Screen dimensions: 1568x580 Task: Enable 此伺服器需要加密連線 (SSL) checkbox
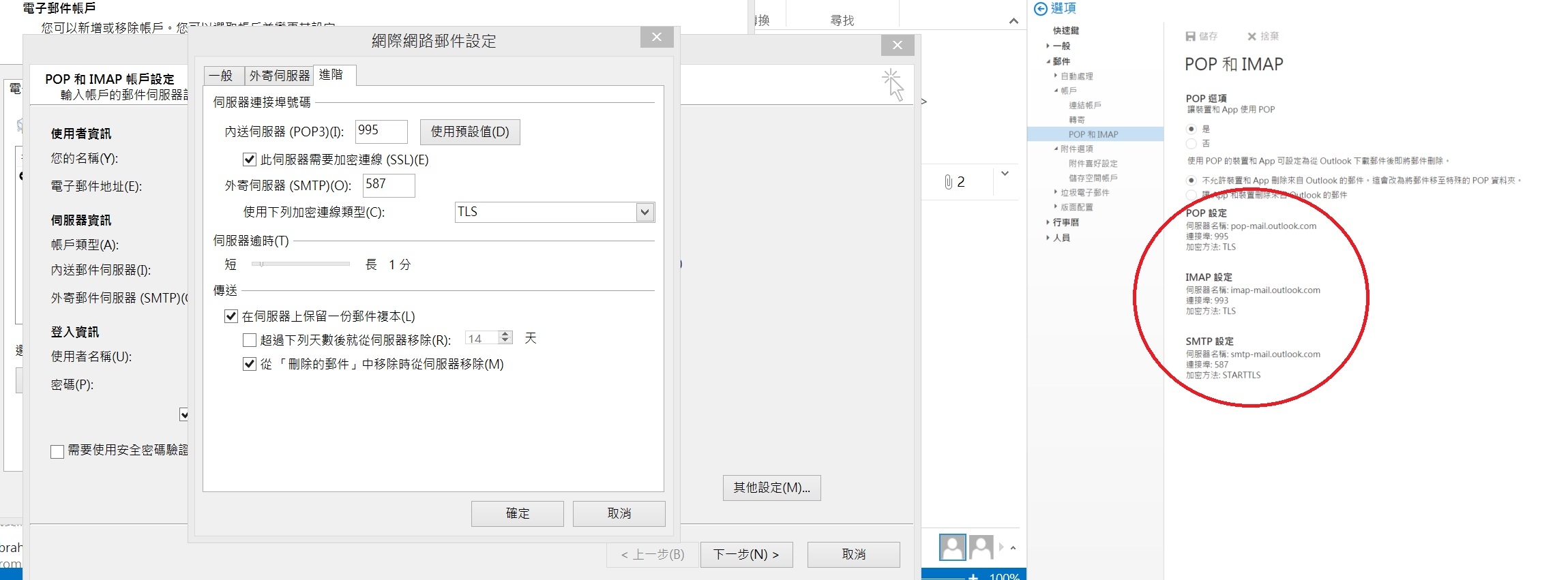pos(250,159)
